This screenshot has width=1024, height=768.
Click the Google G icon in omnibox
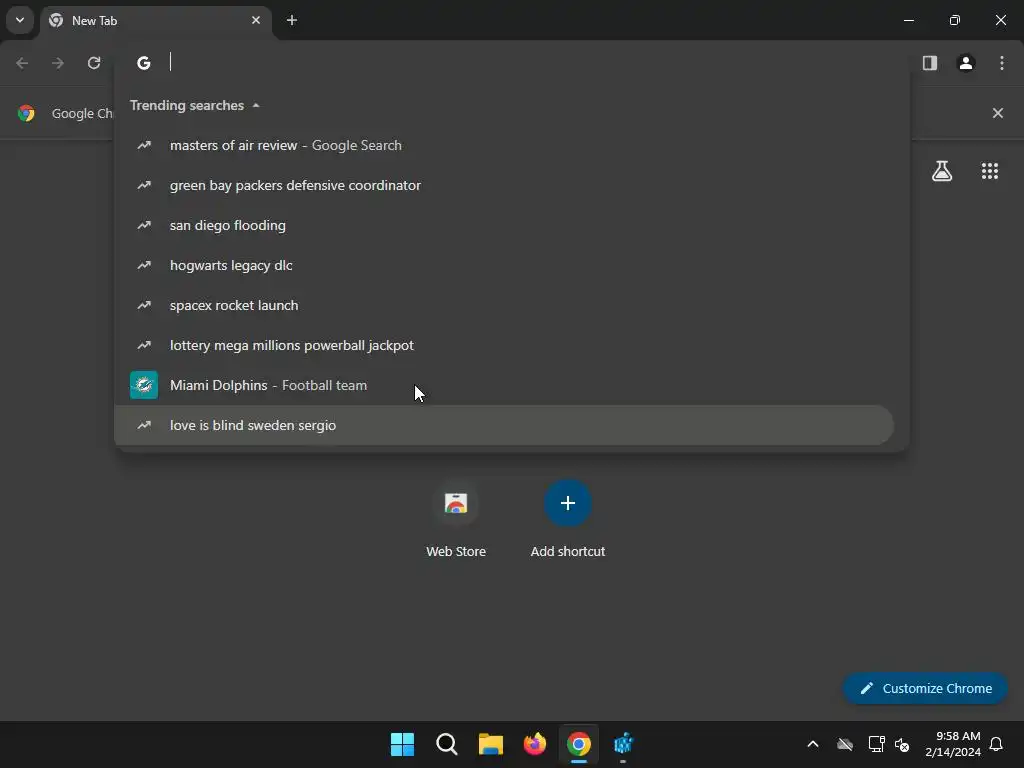(144, 63)
